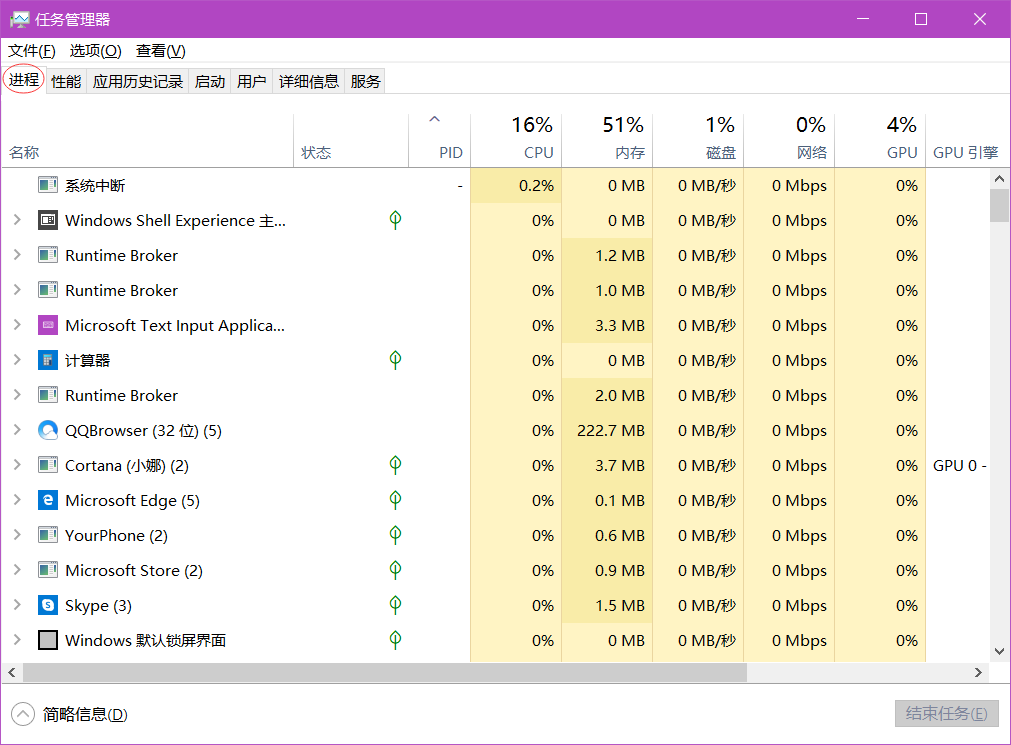Viewport: 1011px width, 745px height.
Task: Select the 进程 tab
Action: (24, 79)
